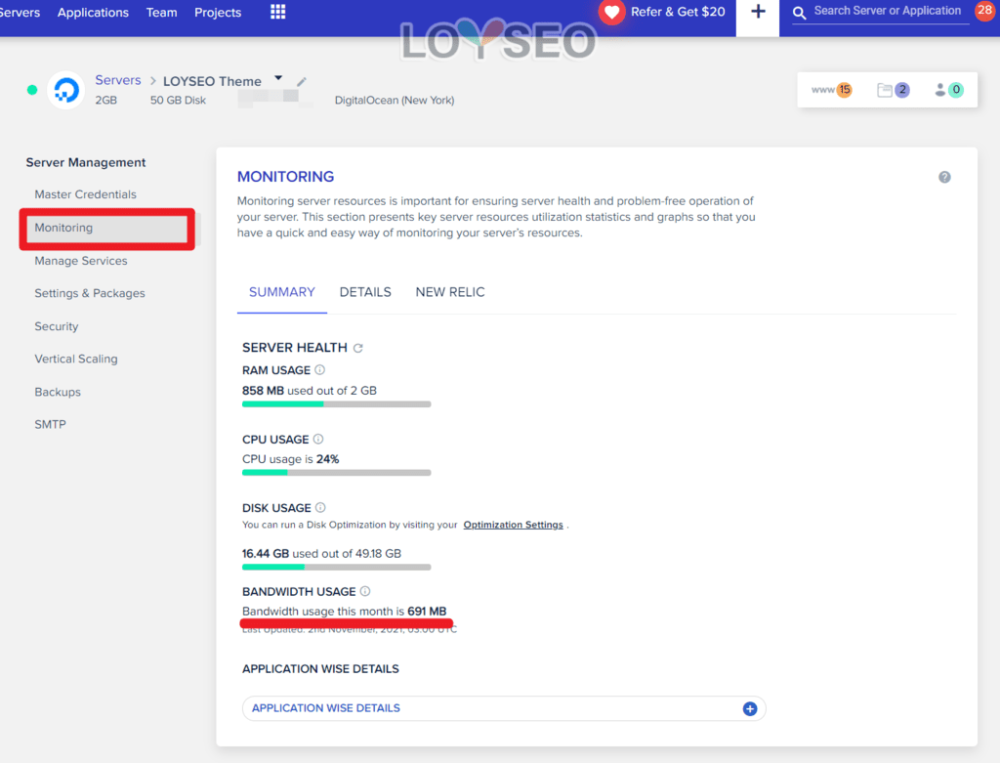Click the Disk usage progress bar
The height and width of the screenshot is (763, 1000).
[x=337, y=567]
